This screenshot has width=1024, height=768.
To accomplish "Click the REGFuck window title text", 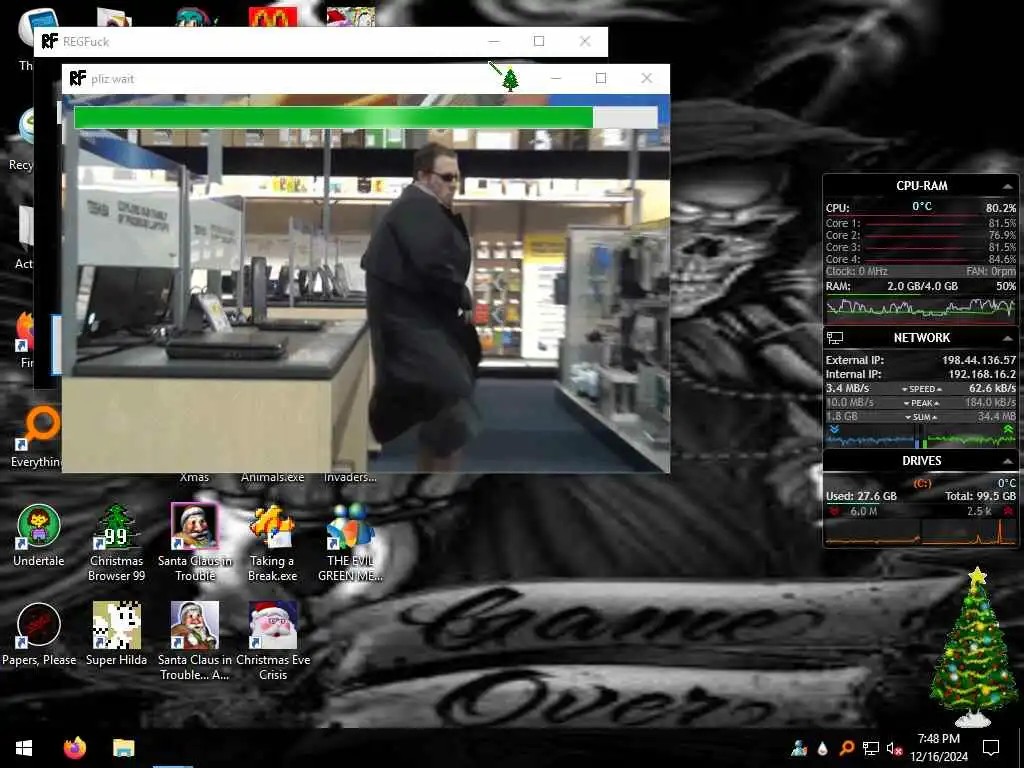I will coord(86,42).
